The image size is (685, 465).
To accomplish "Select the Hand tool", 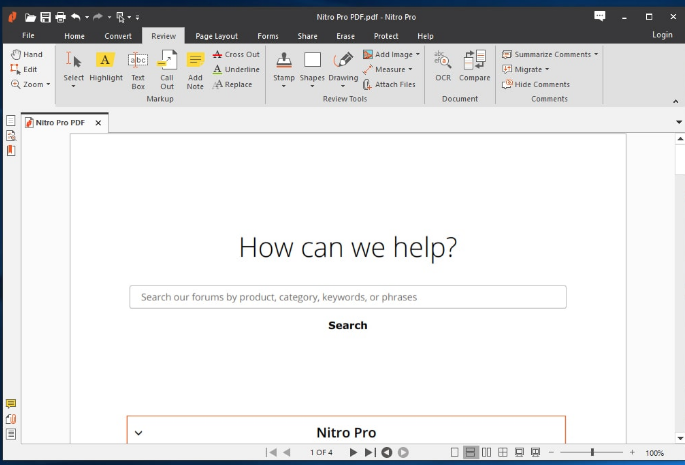I will (x=27, y=54).
